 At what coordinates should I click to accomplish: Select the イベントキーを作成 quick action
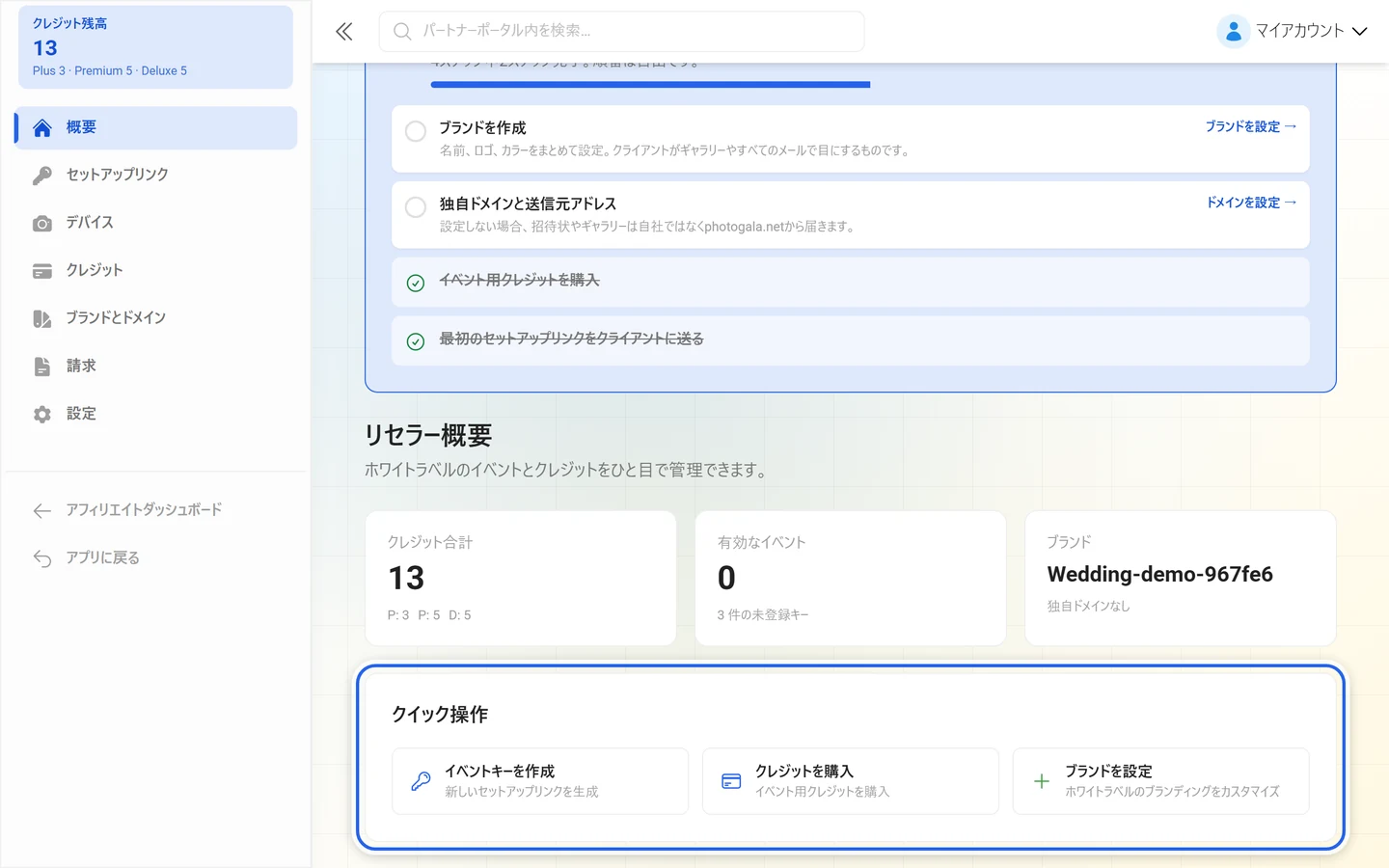[540, 781]
